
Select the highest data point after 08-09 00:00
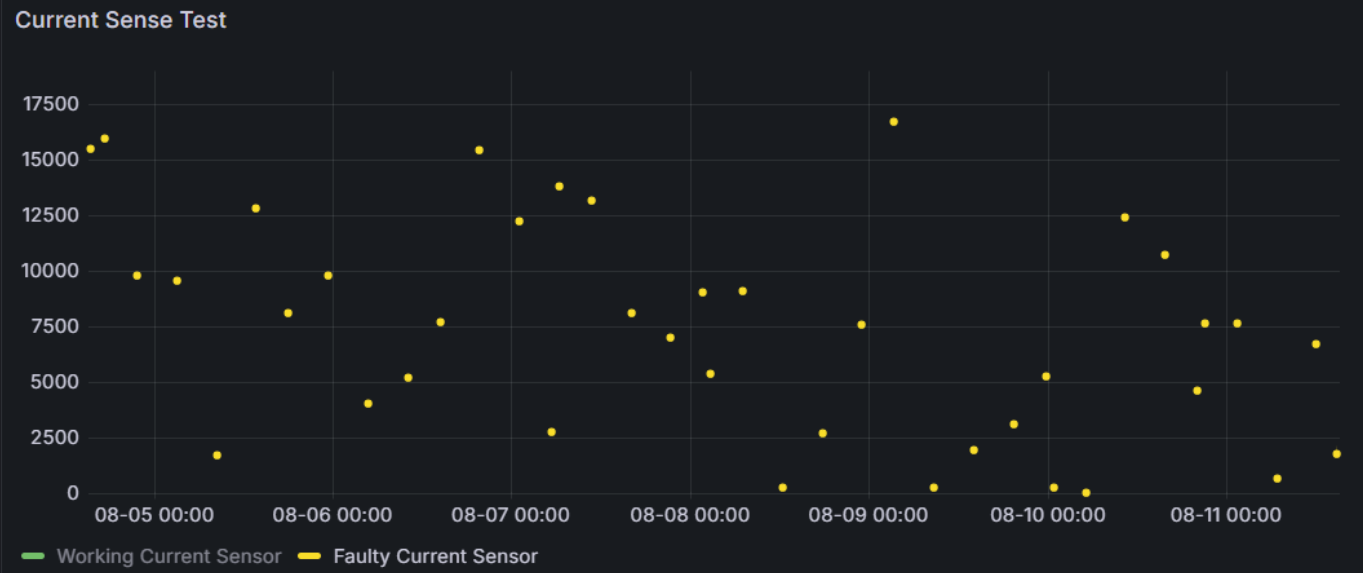pyautogui.click(x=893, y=122)
